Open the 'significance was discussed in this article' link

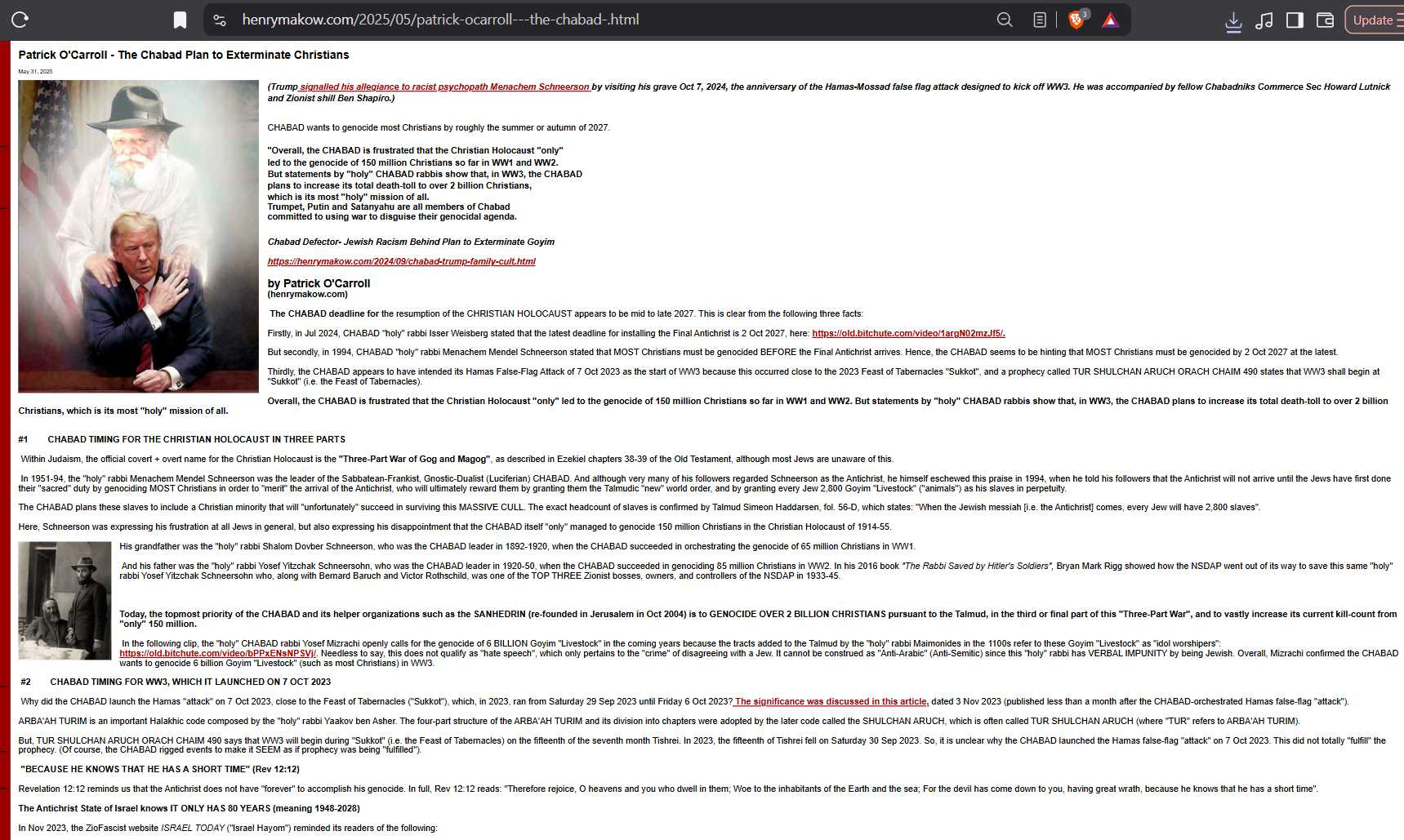coord(831,701)
